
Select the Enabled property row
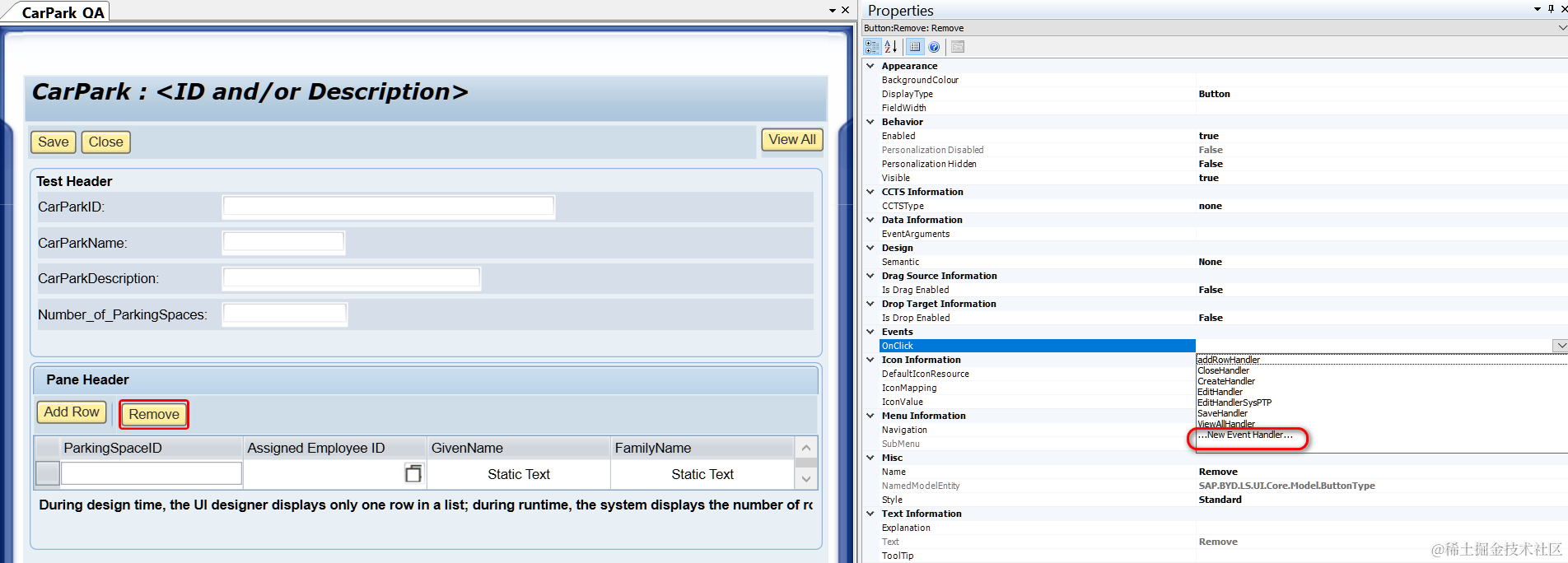1223,136
